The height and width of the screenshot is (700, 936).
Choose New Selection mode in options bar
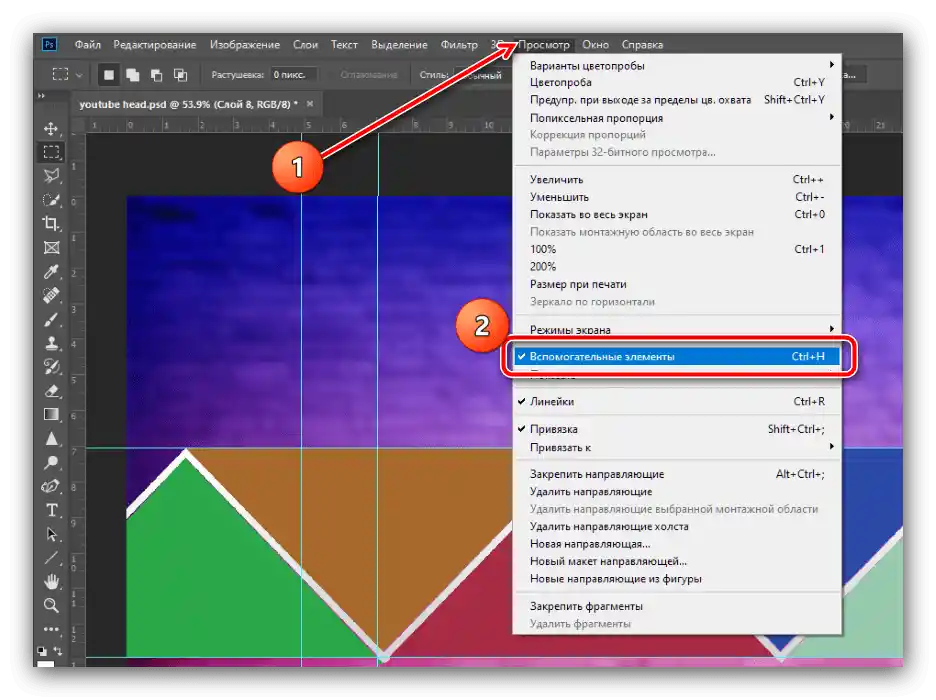click(109, 75)
